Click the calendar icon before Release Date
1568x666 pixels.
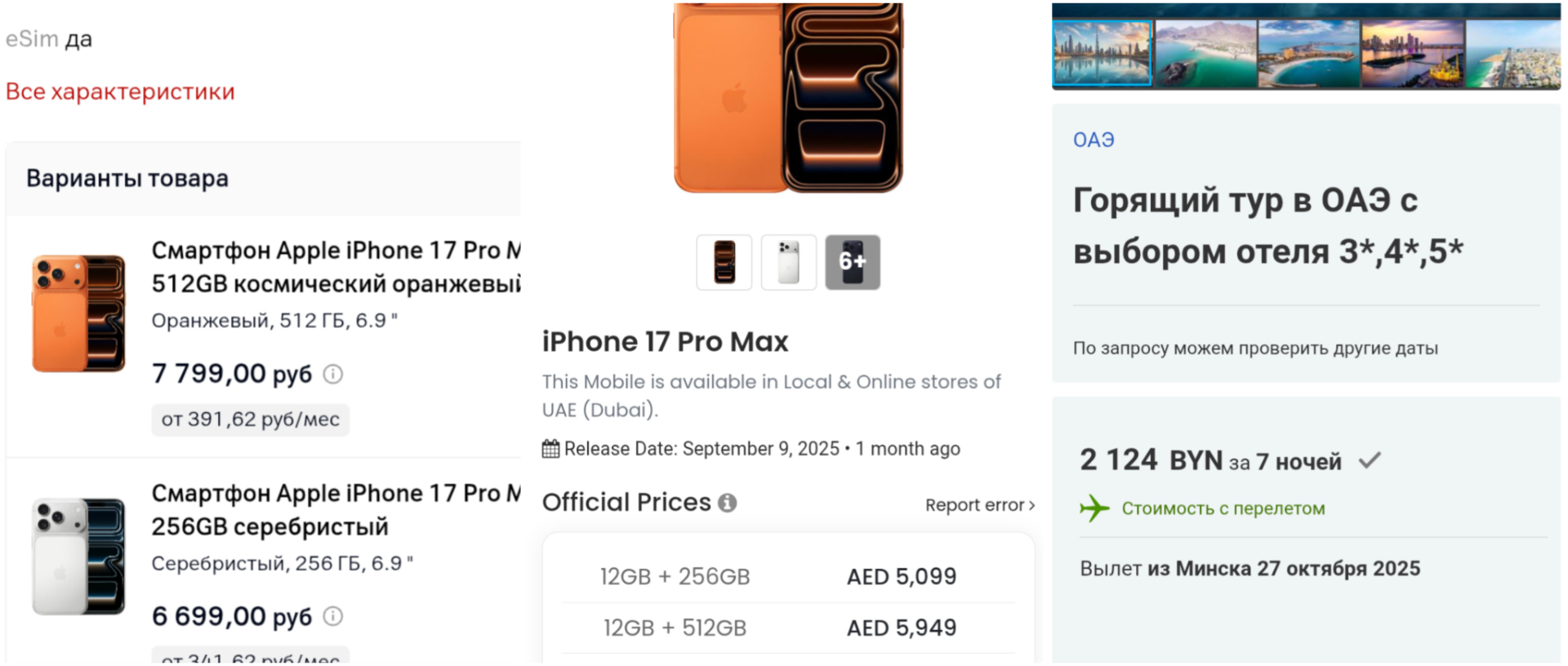551,449
